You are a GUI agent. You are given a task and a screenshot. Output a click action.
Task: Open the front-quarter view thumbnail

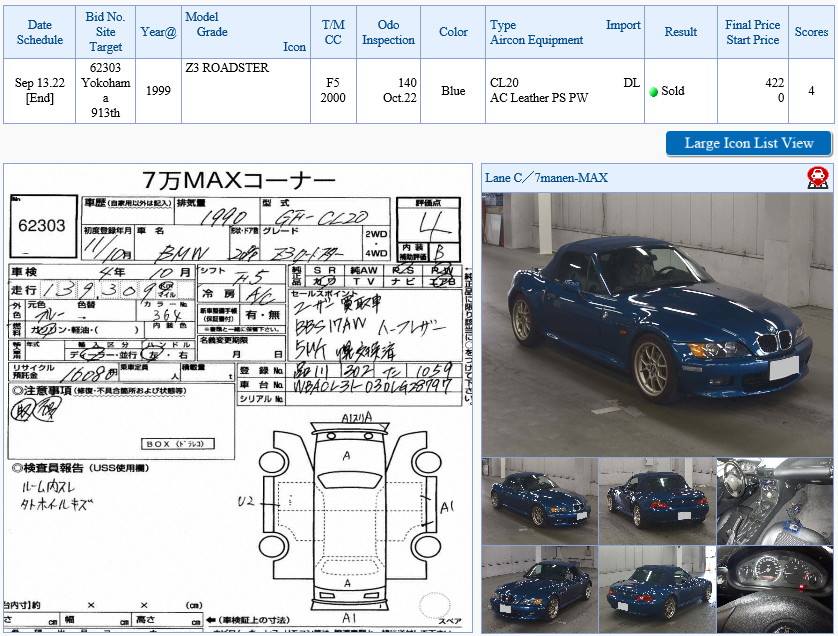pos(540,501)
